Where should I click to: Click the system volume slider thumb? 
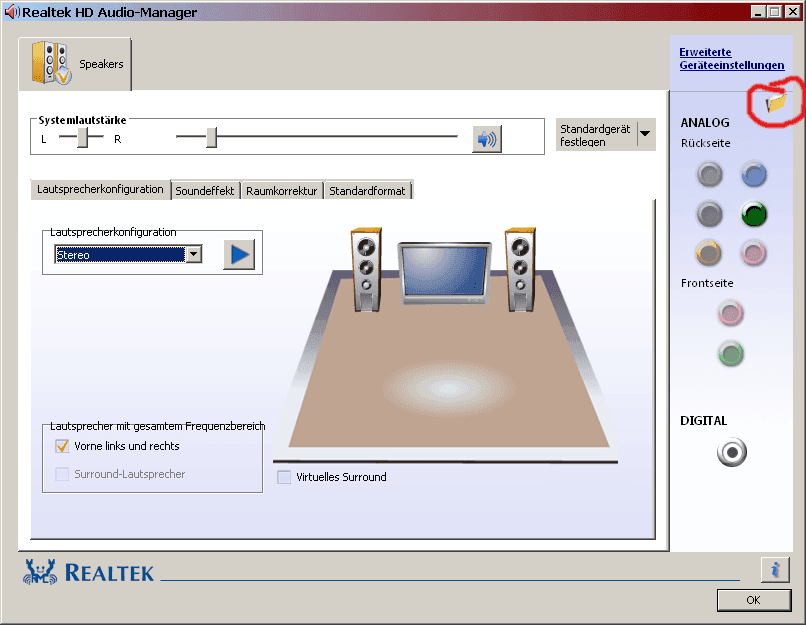click(211, 137)
